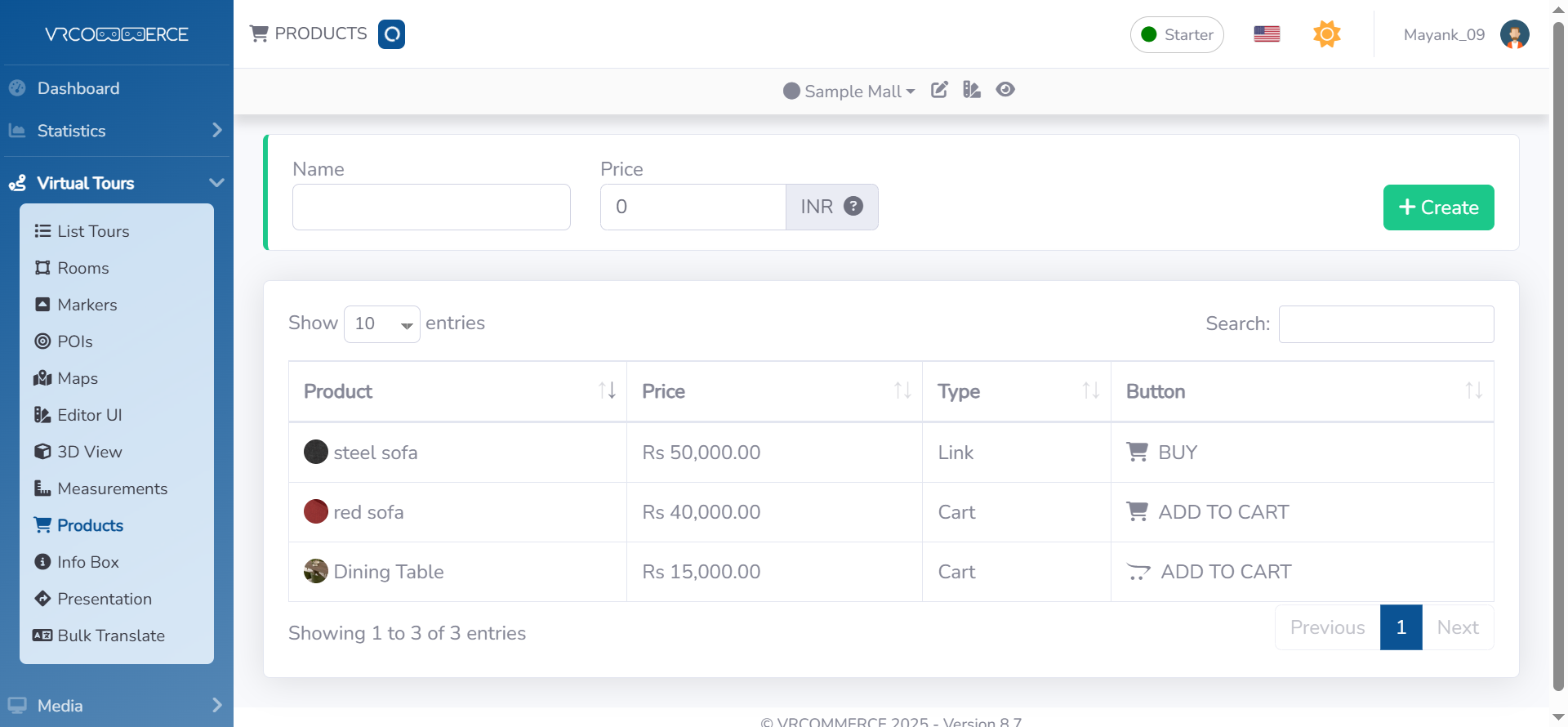Open the user profile avatar
This screenshot has width=1568, height=727.
[1514, 34]
